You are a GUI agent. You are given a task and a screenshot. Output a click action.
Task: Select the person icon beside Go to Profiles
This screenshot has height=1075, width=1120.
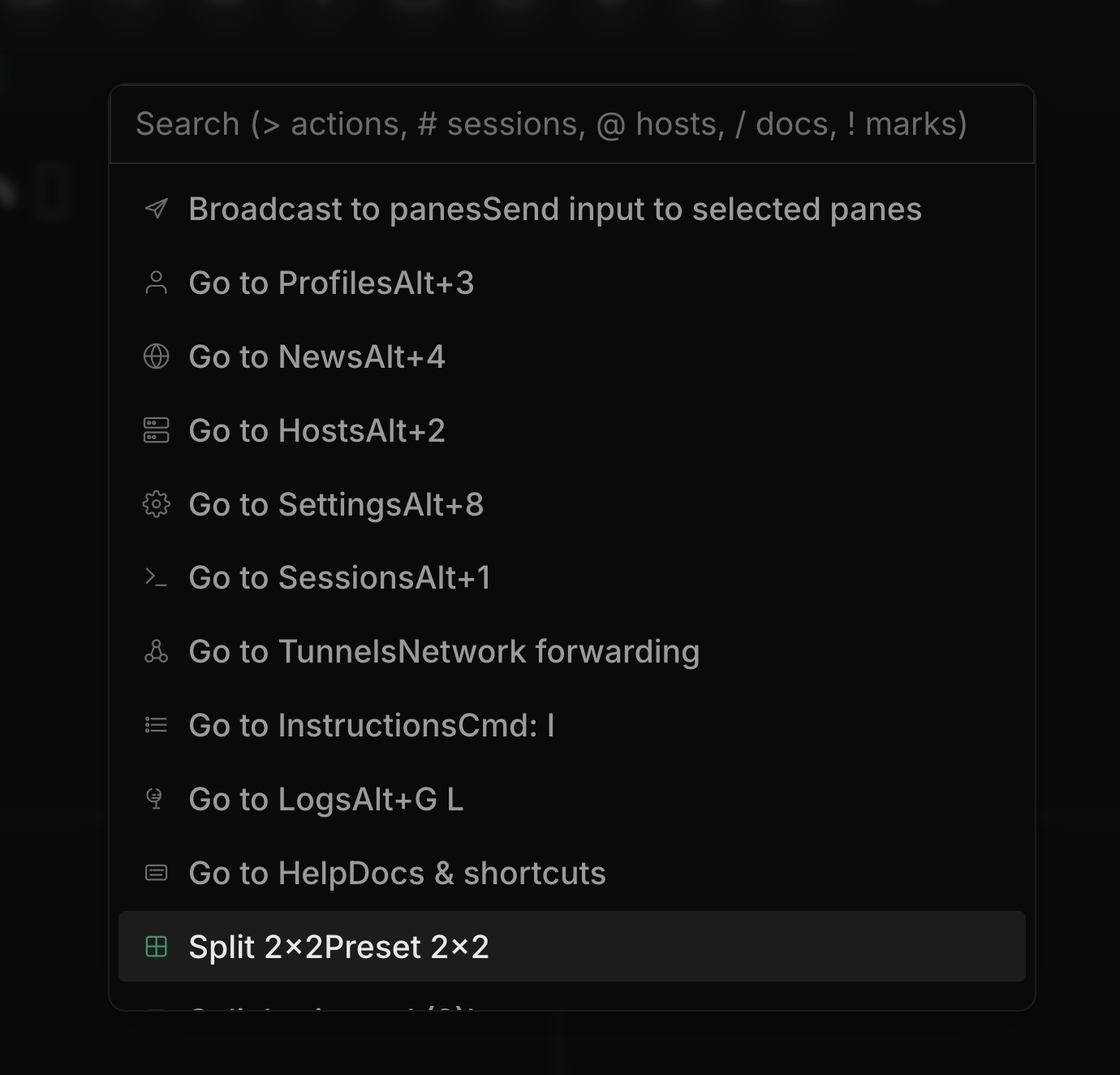(156, 283)
